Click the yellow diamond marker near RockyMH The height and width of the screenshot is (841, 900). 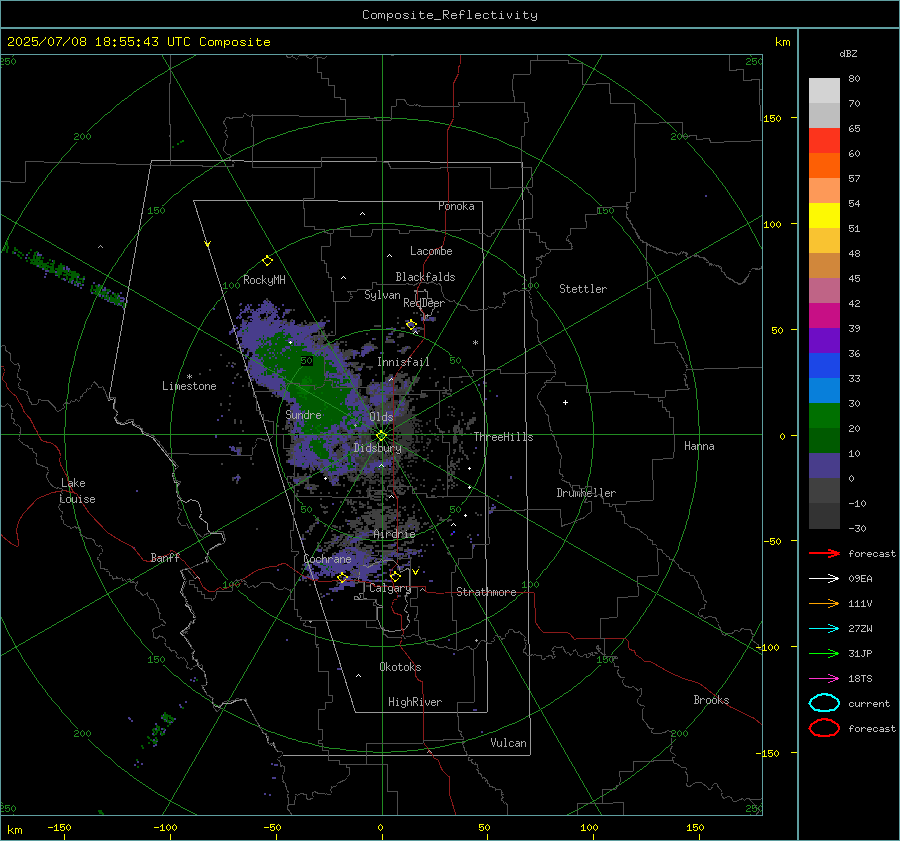click(x=267, y=261)
